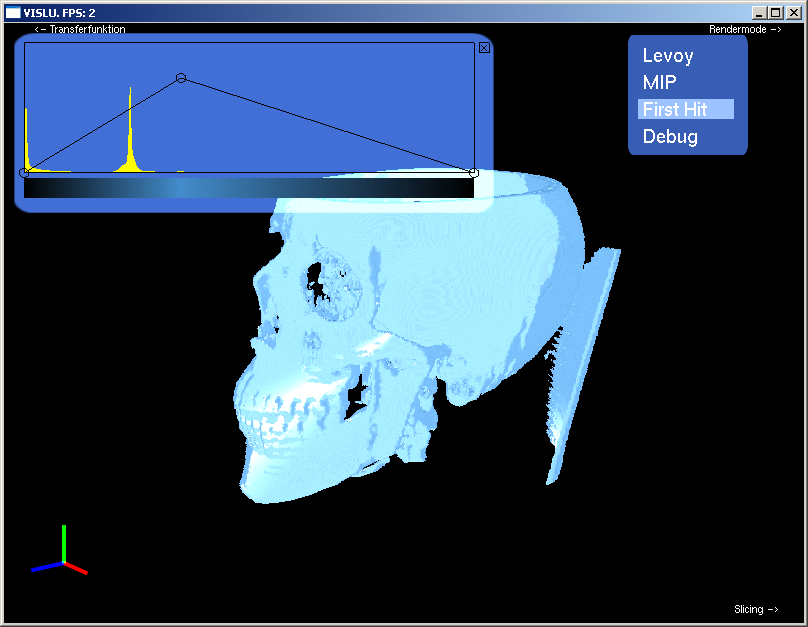Click the XYZ axis orientation gizmo

[x=62, y=558]
